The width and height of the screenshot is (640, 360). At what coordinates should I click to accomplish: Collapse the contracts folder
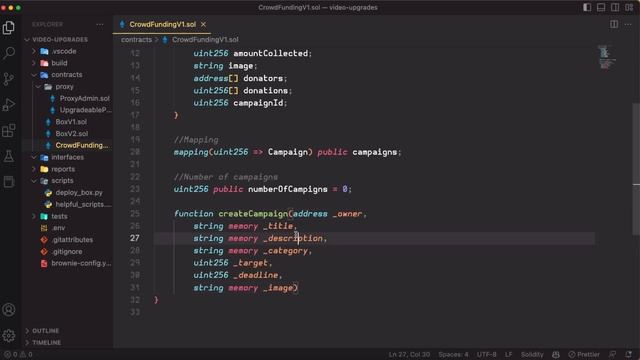[x=67, y=75]
